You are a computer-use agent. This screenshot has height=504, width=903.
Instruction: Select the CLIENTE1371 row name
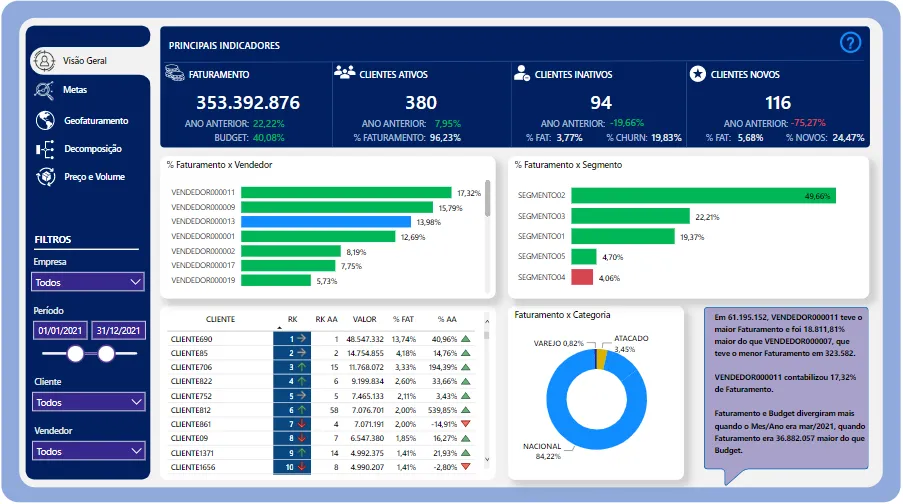(x=192, y=453)
